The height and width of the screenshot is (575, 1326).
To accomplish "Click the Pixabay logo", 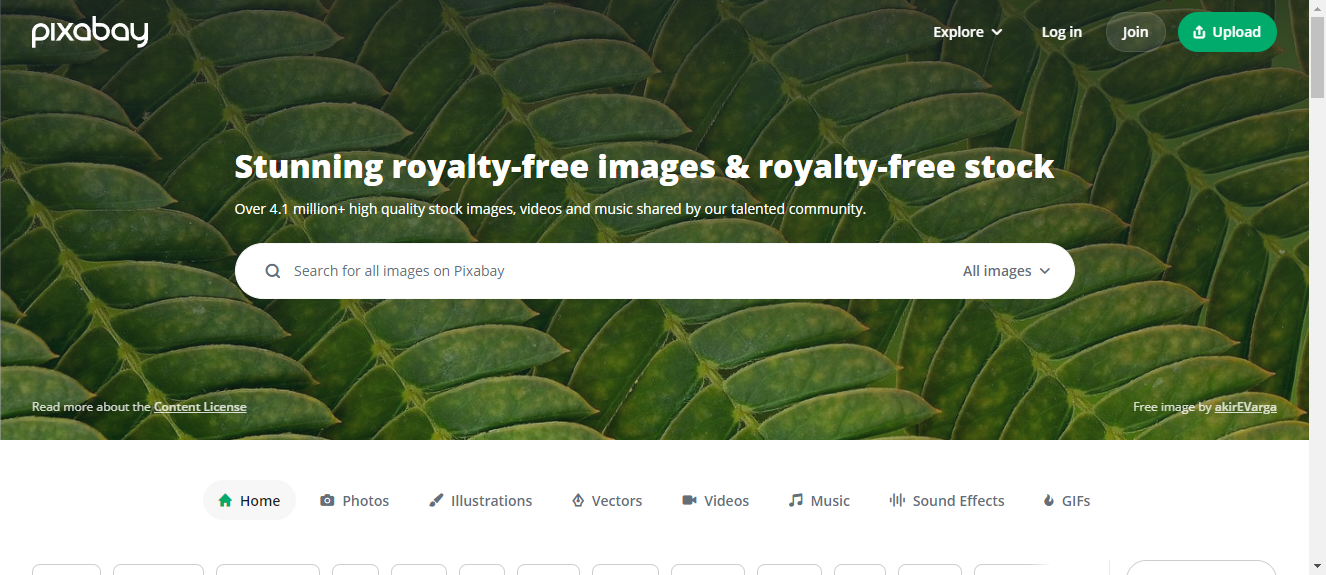I will pyautogui.click(x=90, y=32).
